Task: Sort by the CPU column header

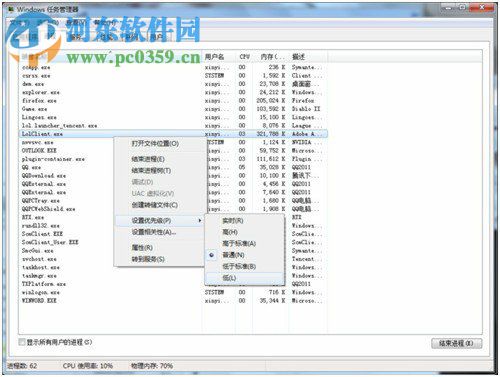Action: pyautogui.click(x=244, y=57)
